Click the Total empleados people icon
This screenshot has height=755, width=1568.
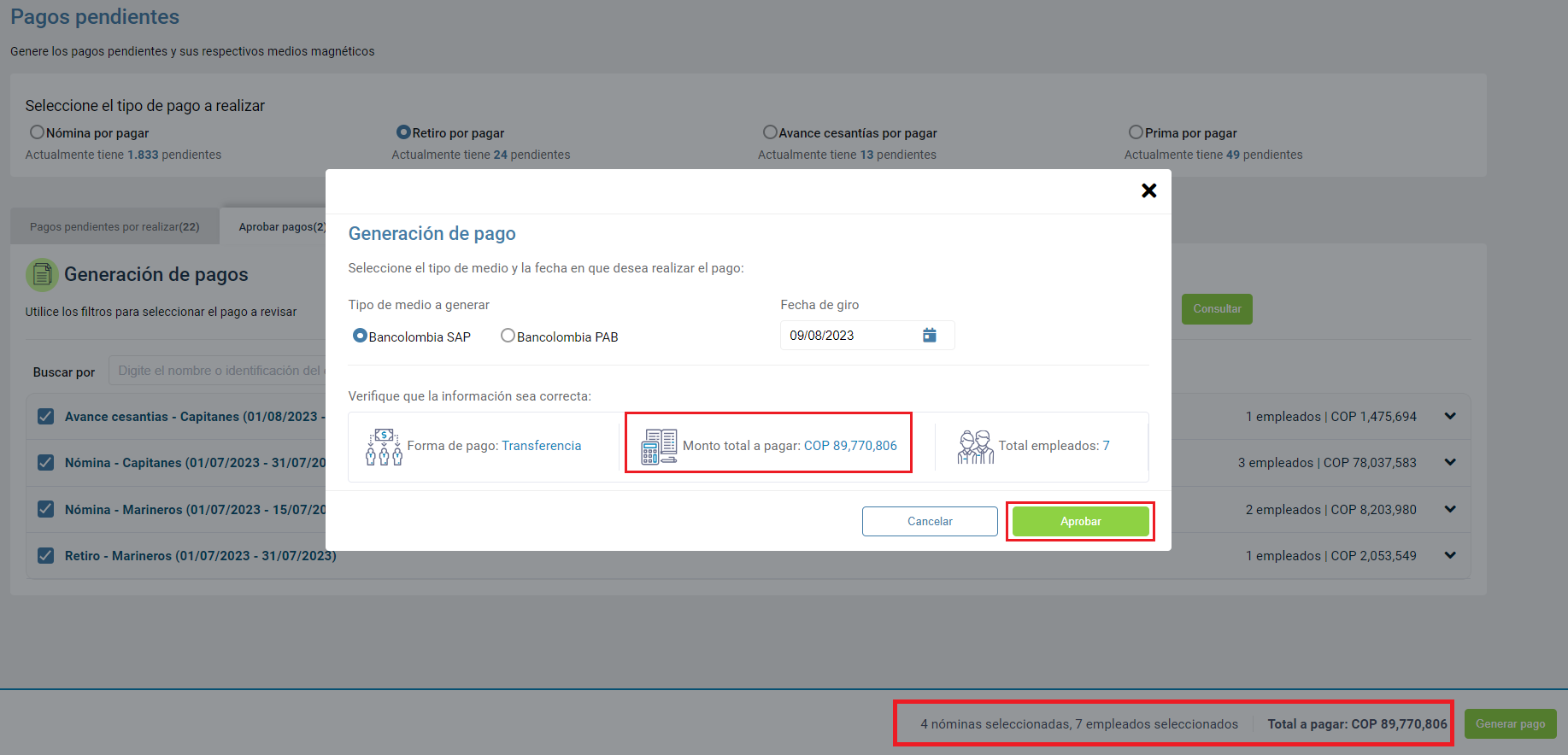(975, 447)
